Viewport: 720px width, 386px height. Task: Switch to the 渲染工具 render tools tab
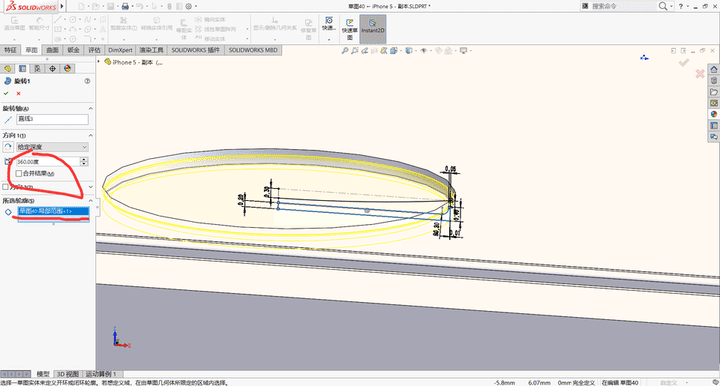coord(152,50)
